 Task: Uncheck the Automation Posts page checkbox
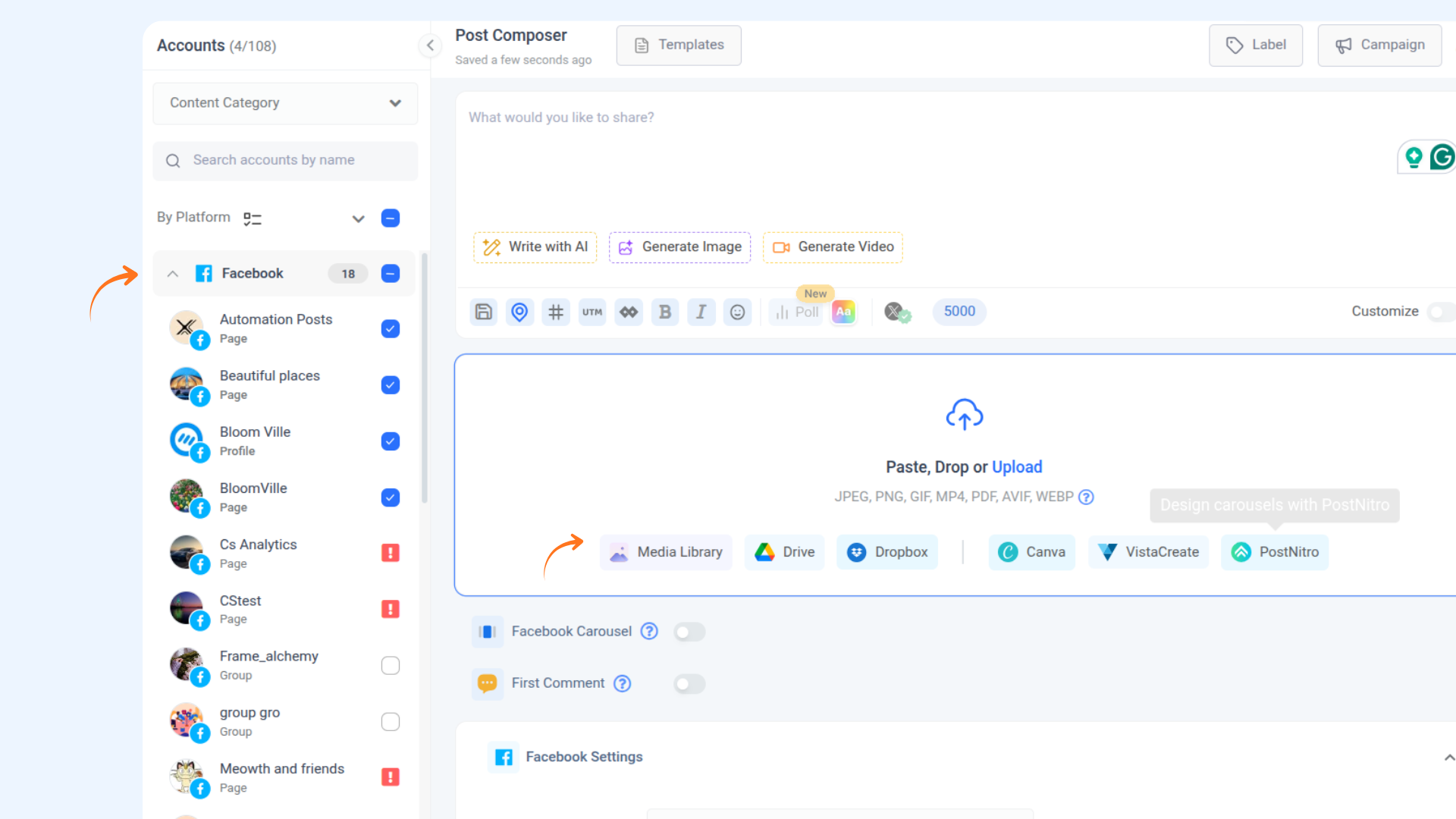[391, 329]
